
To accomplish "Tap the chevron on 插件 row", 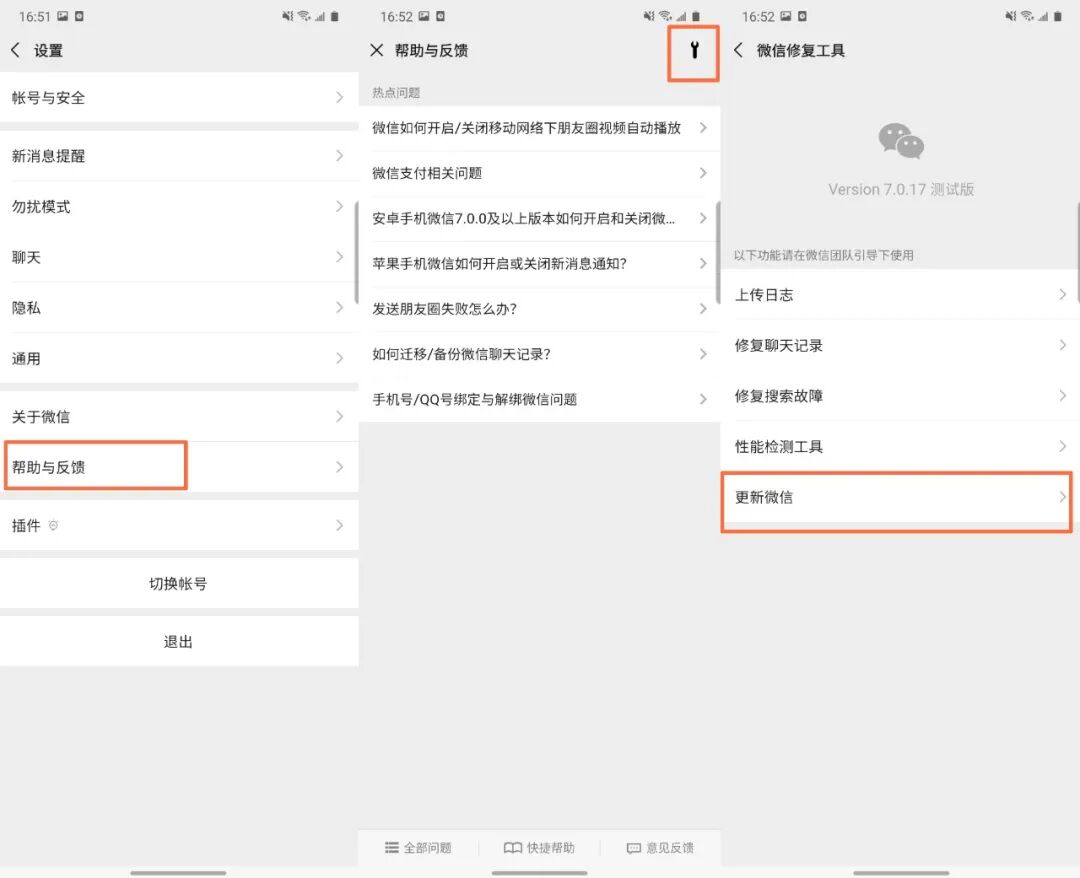I will [340, 525].
